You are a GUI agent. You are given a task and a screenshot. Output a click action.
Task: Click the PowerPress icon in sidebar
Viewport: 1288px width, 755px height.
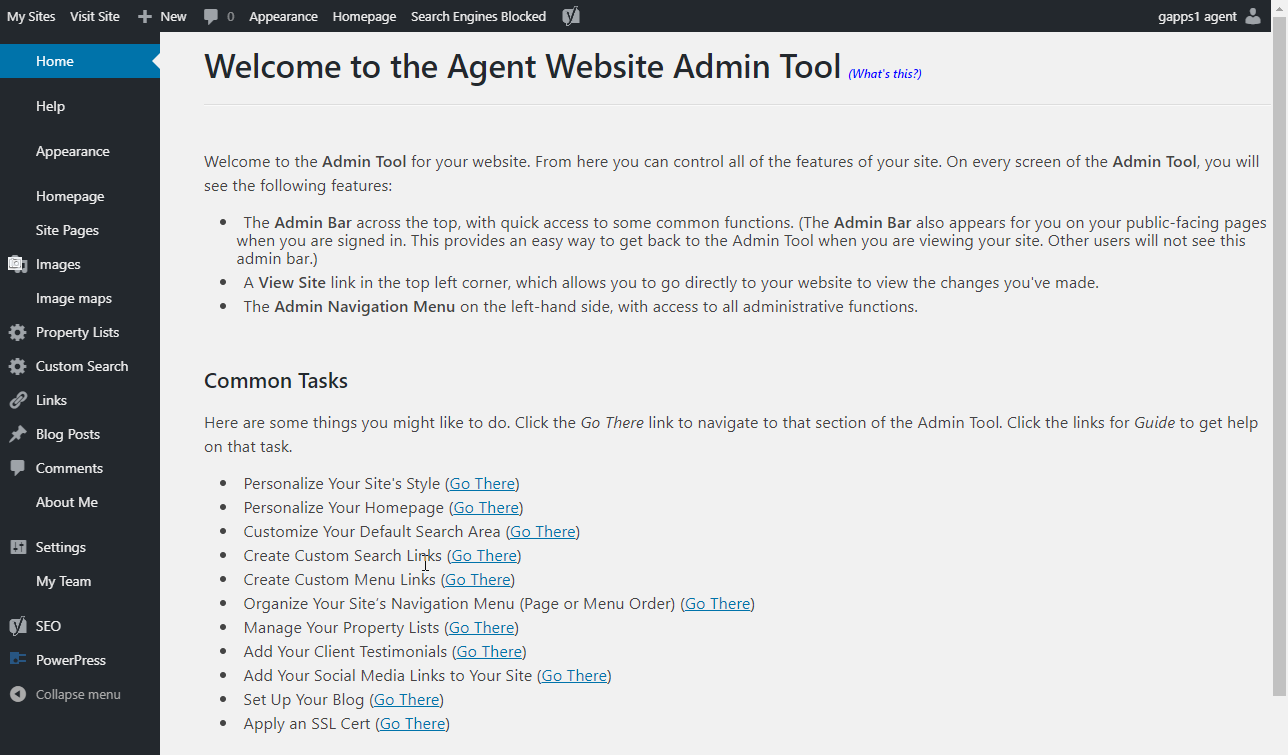pos(17,660)
